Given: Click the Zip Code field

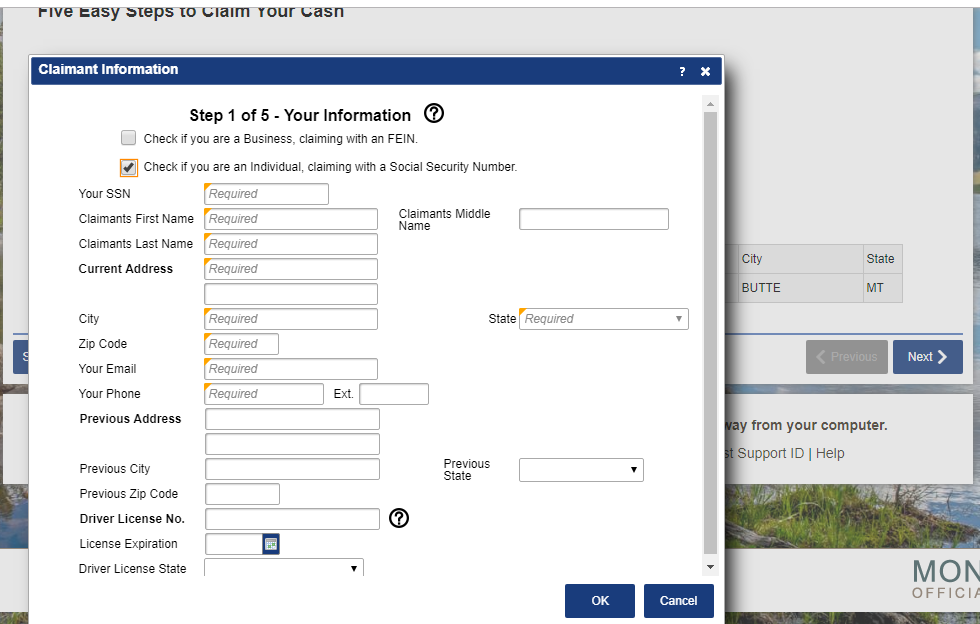Looking at the screenshot, I should [x=240, y=343].
